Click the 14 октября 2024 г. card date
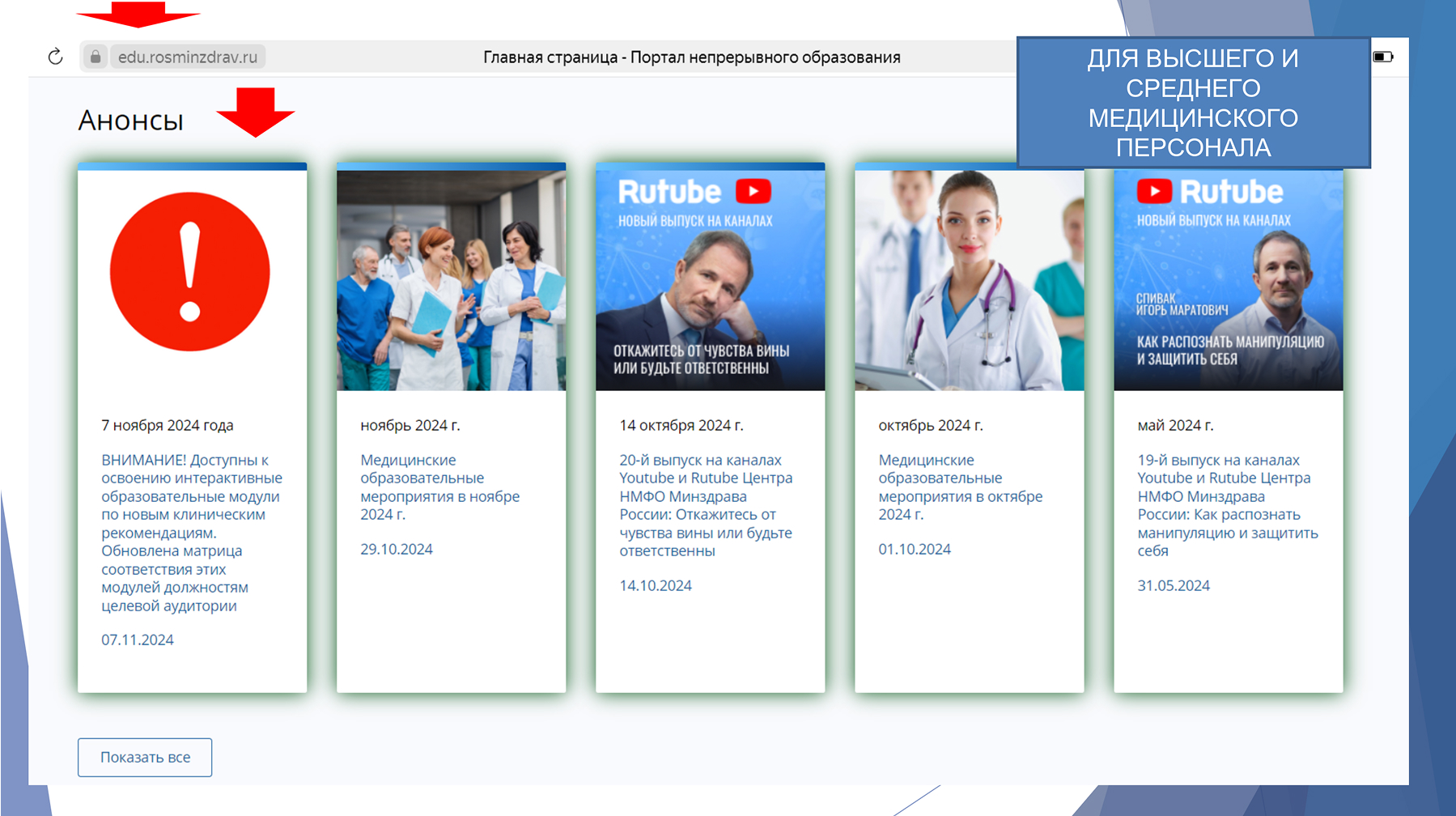The image size is (1456, 816). 681,425
